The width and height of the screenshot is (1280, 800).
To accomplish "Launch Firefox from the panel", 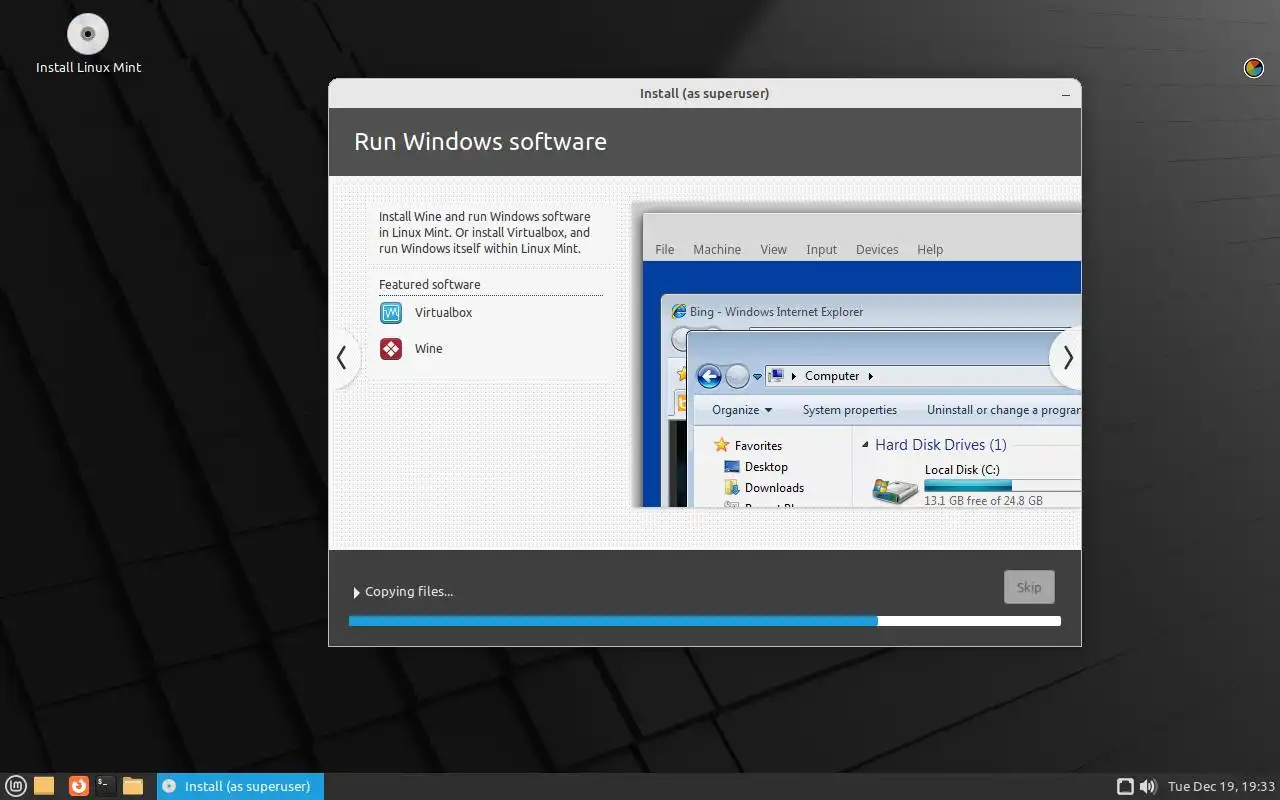I will click(79, 786).
